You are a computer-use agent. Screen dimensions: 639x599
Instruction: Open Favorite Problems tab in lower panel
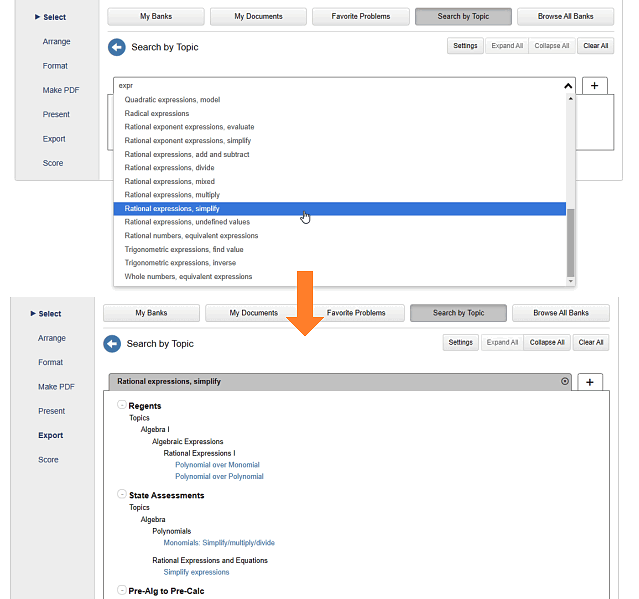point(356,313)
